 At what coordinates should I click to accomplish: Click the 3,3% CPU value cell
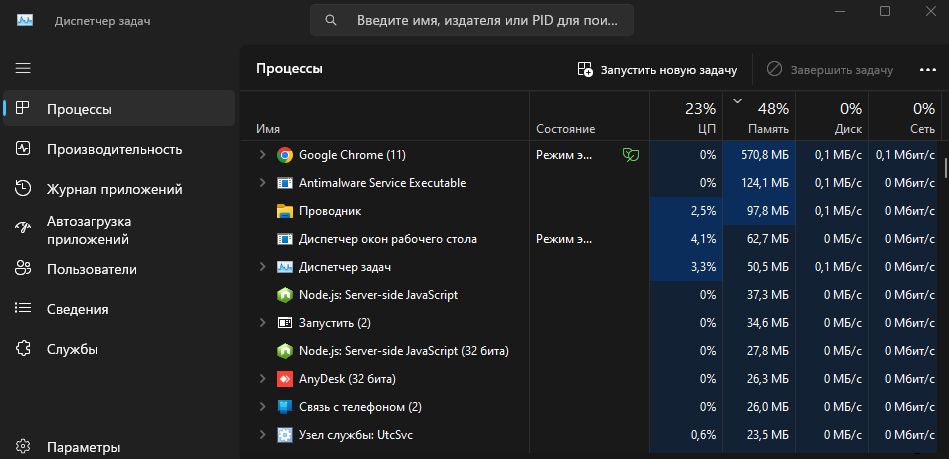coord(686,266)
